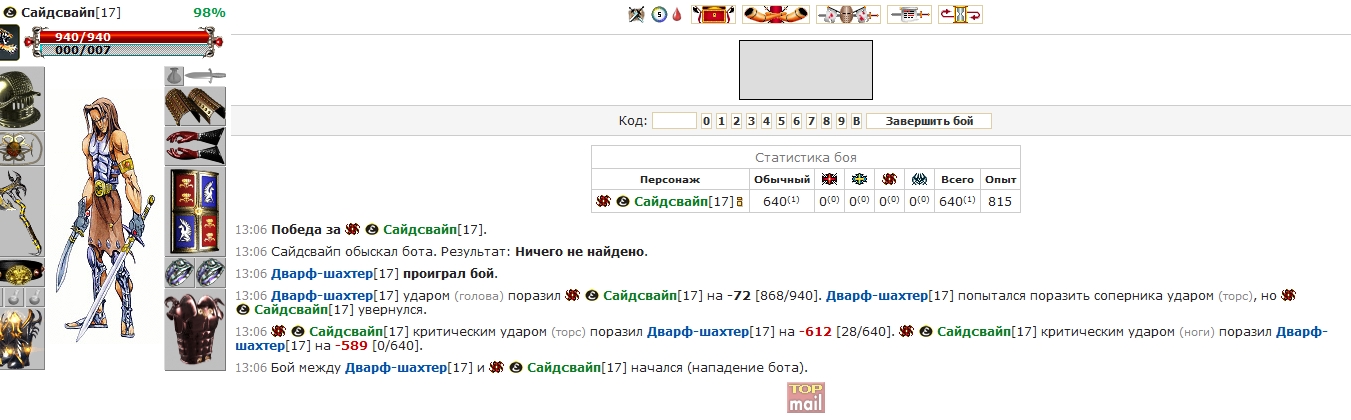Click digit 5 on the code keypad
Screen dimensions: 1351x420
pos(781,121)
